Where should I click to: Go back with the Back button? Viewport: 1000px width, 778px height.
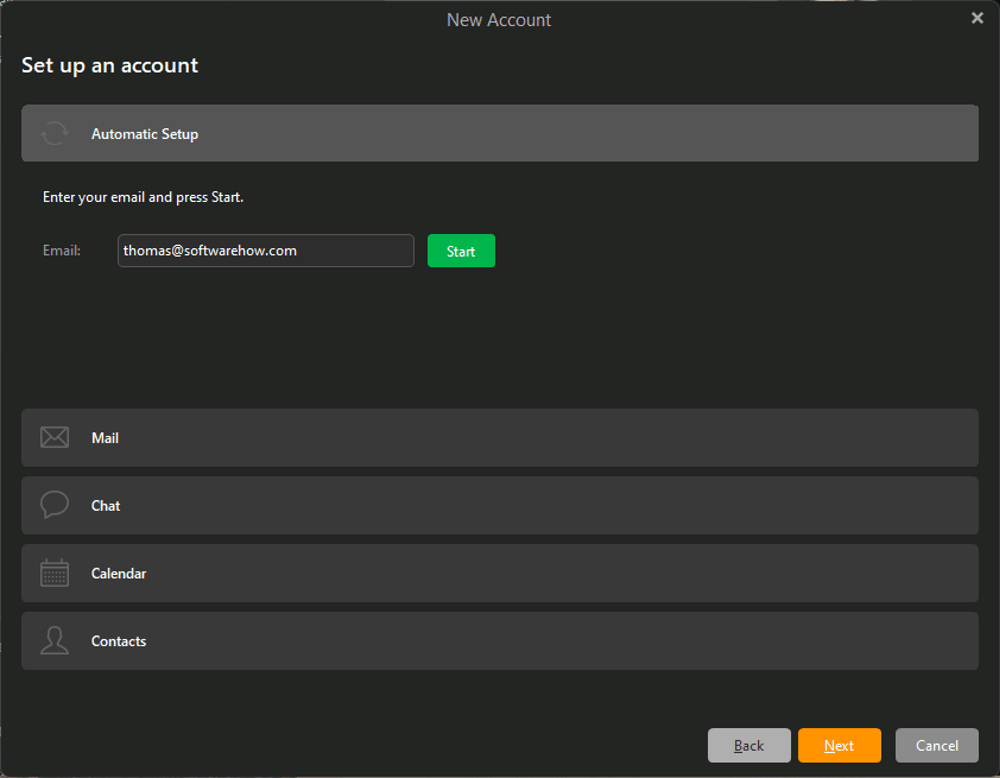(x=749, y=746)
